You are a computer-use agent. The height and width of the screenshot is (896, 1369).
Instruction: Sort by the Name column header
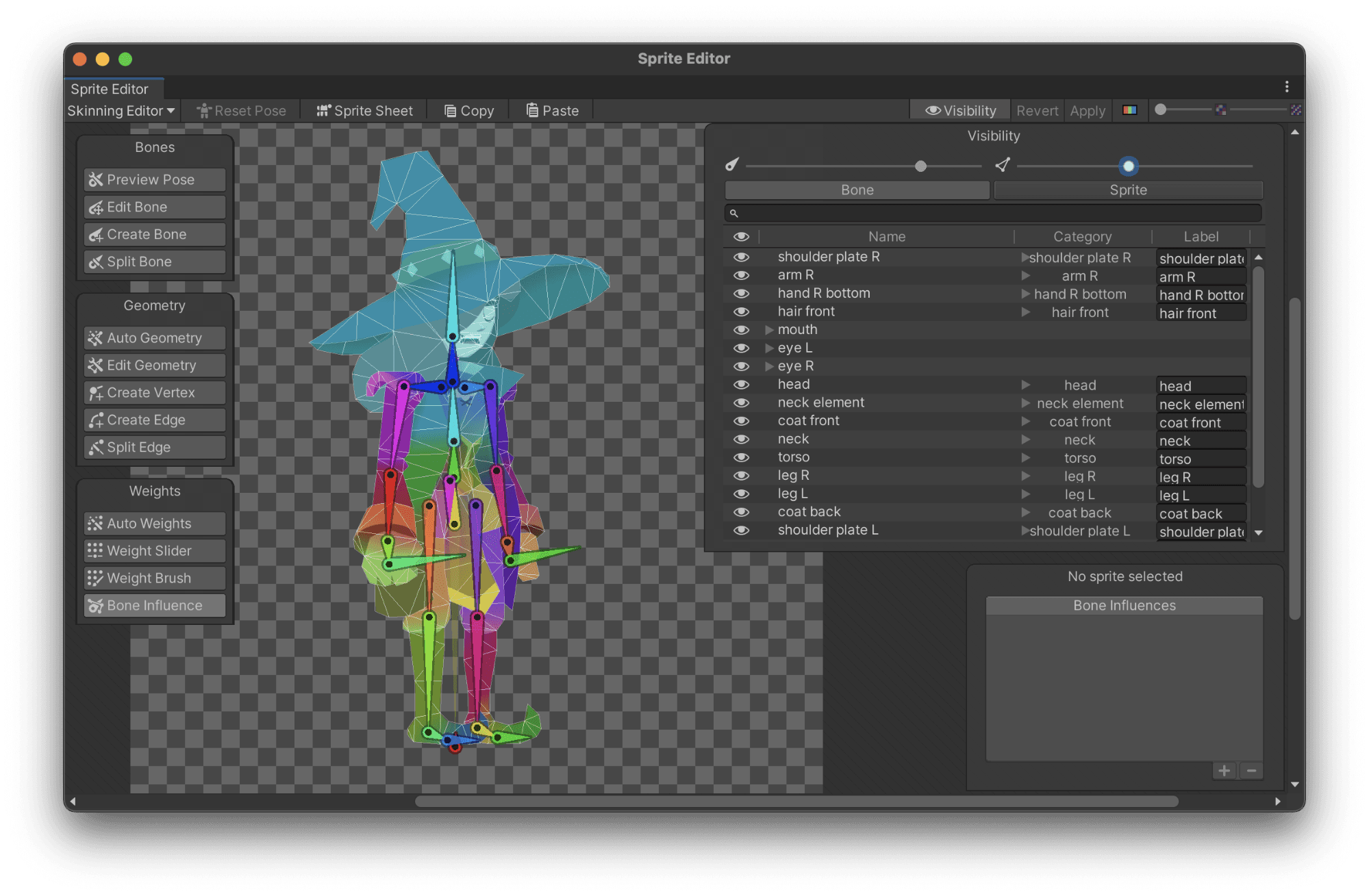pos(886,236)
